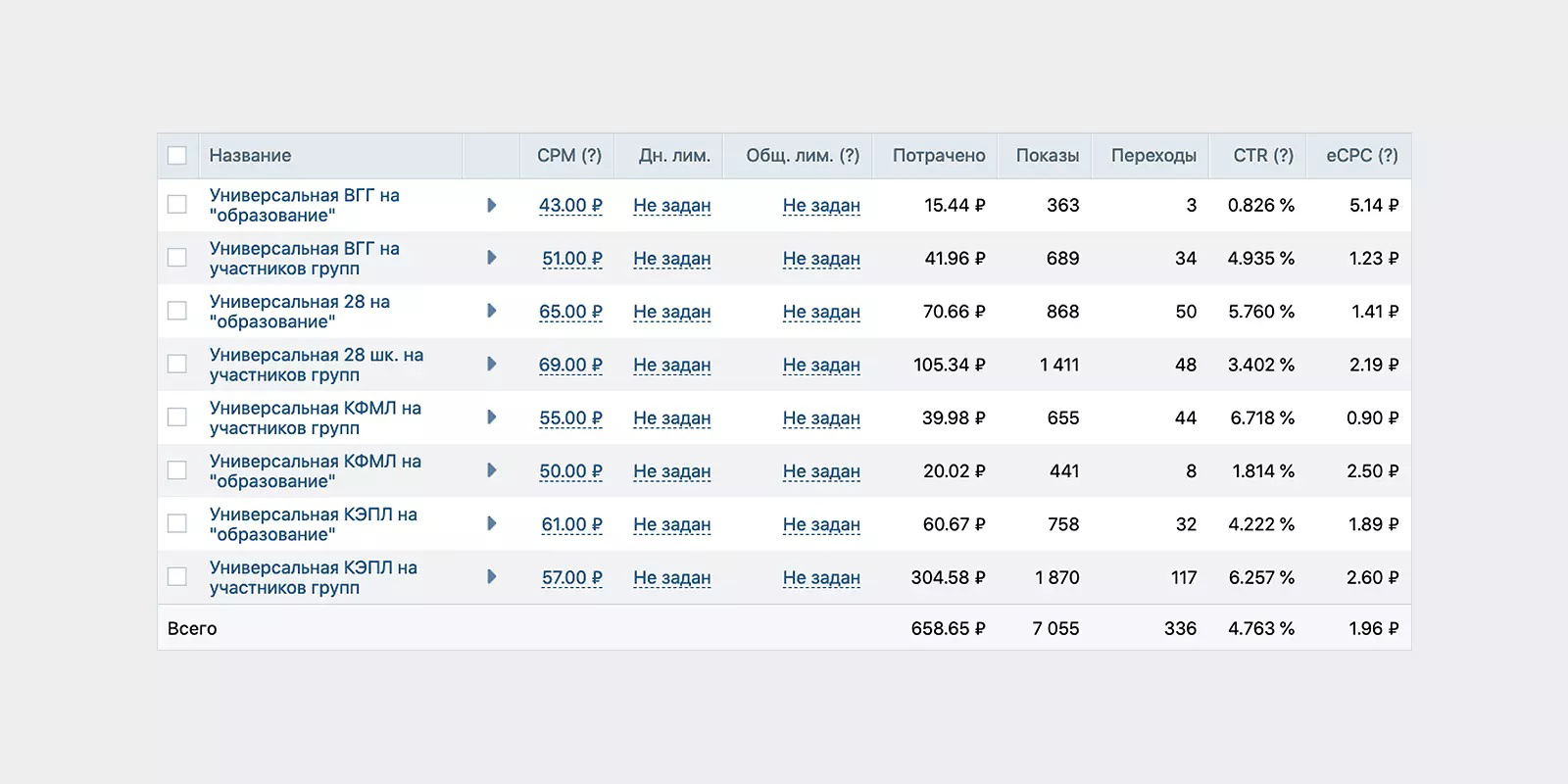
Task: Set the daily limit for Универсальная ВГГ на "образование"
Action: (672, 206)
